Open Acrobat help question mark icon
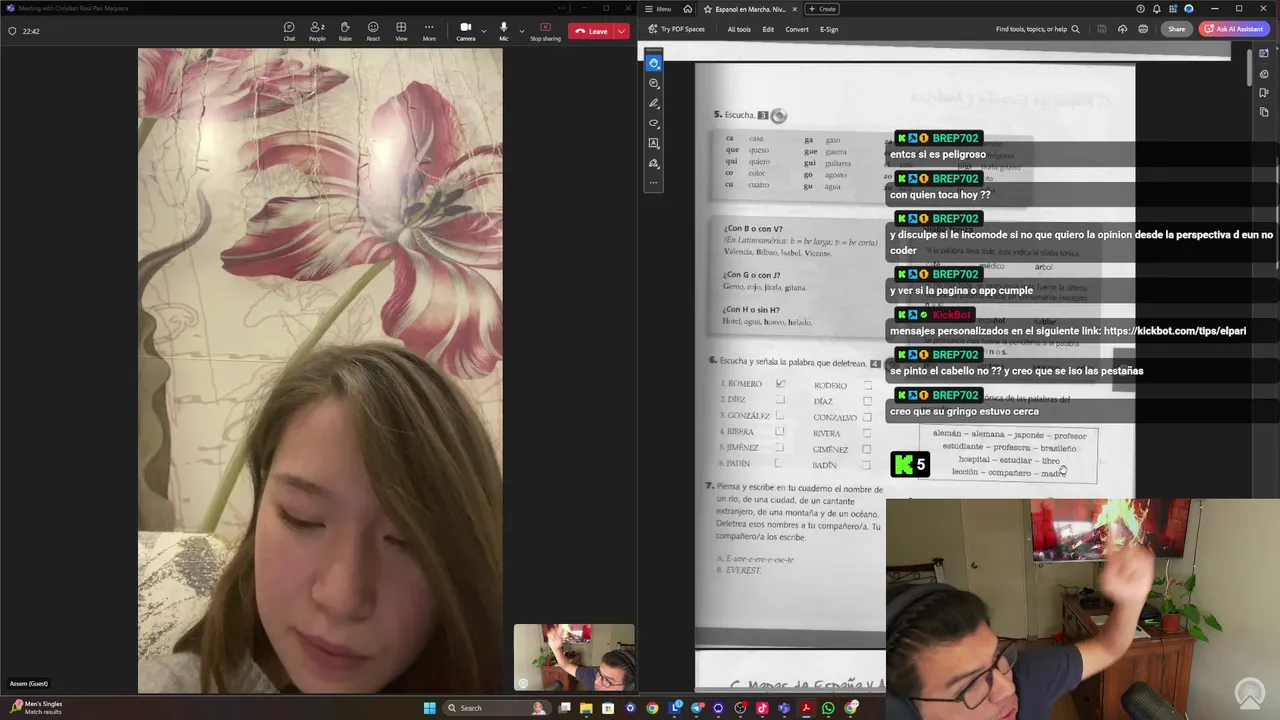 tap(1140, 9)
